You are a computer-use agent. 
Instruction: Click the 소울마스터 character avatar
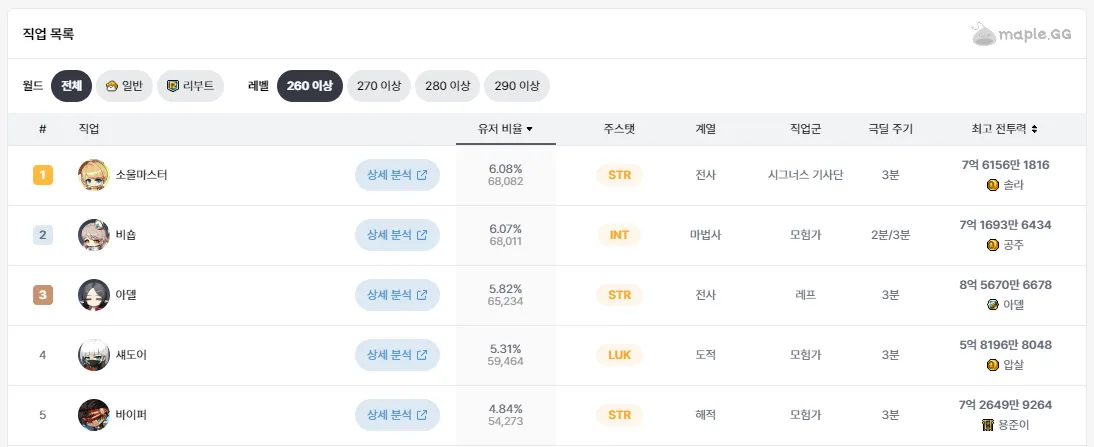pos(93,175)
